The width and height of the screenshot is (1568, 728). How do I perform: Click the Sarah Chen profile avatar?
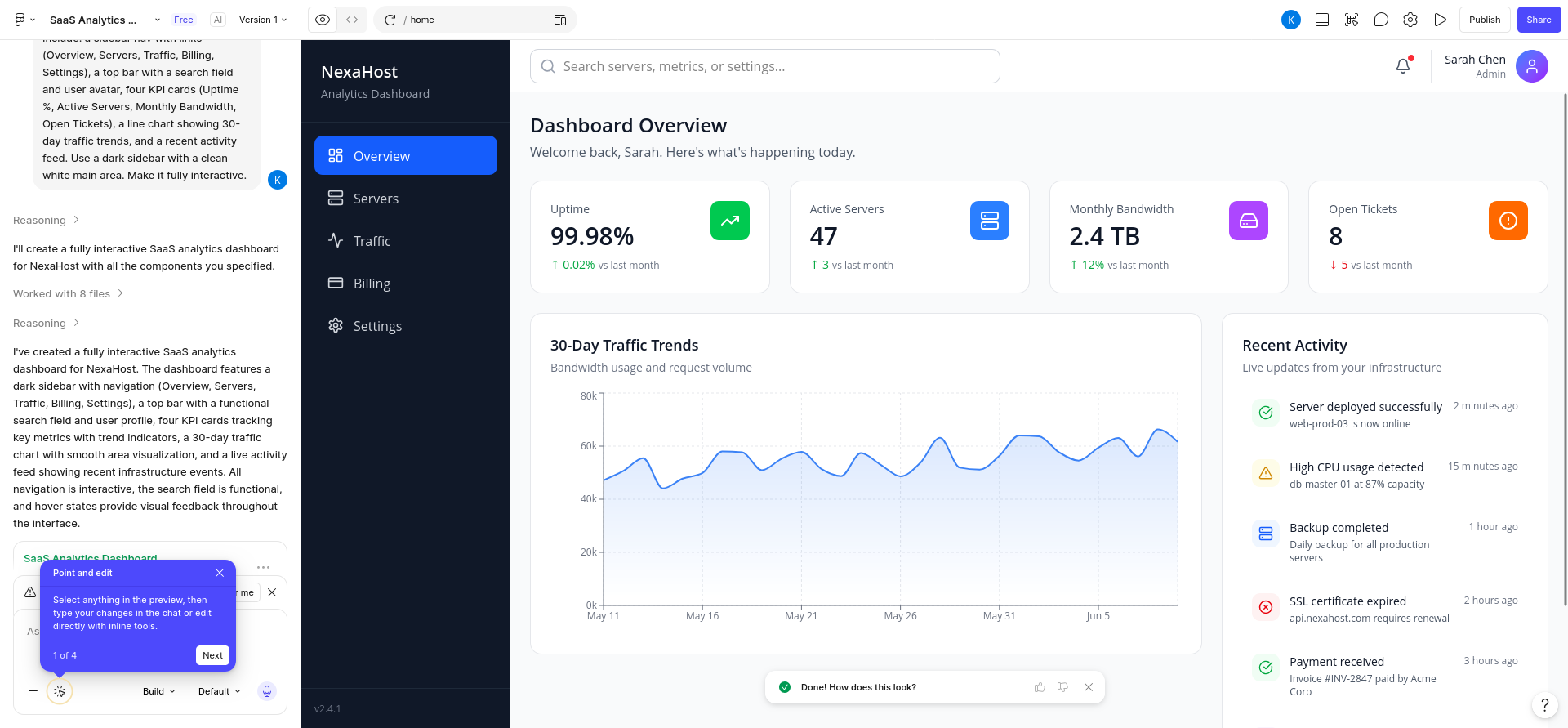(1532, 66)
